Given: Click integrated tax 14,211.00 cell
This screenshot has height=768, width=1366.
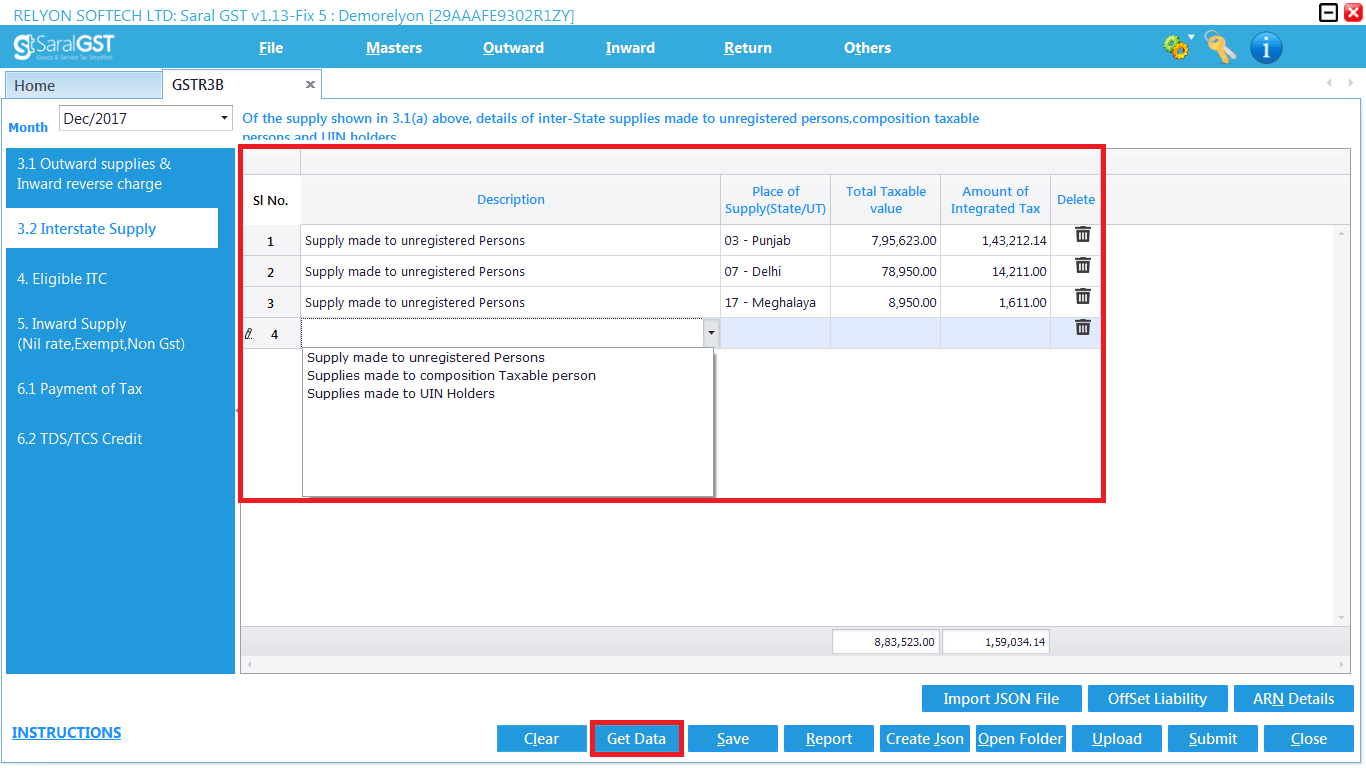Looking at the screenshot, I should click(995, 271).
